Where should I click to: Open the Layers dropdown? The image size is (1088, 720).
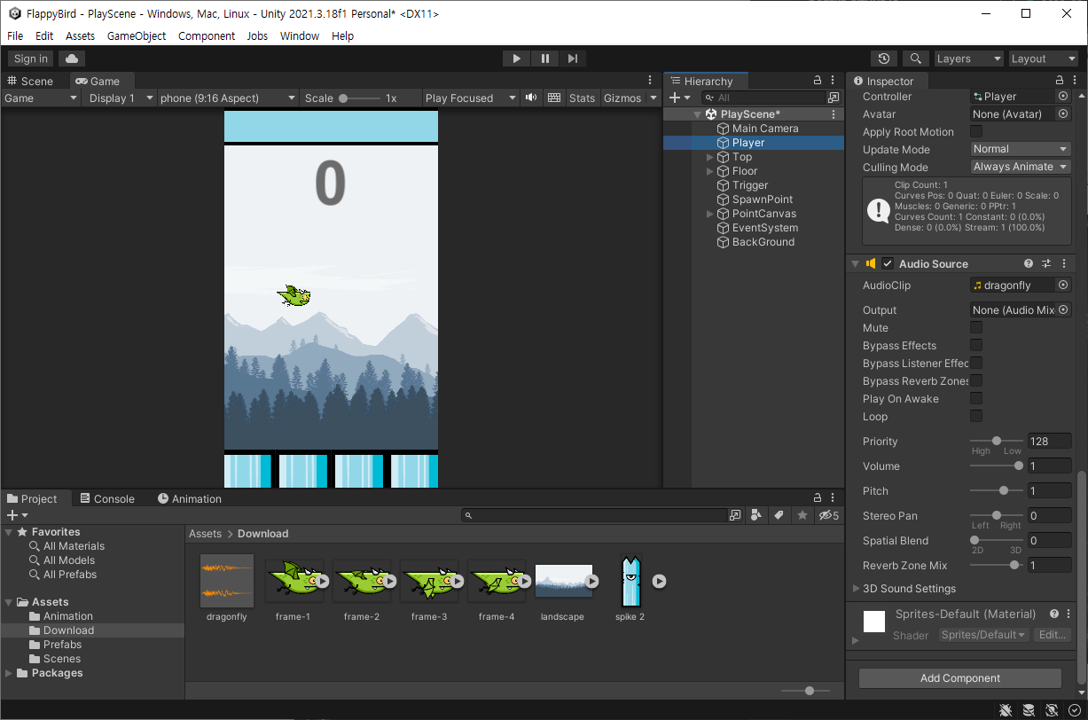click(968, 59)
